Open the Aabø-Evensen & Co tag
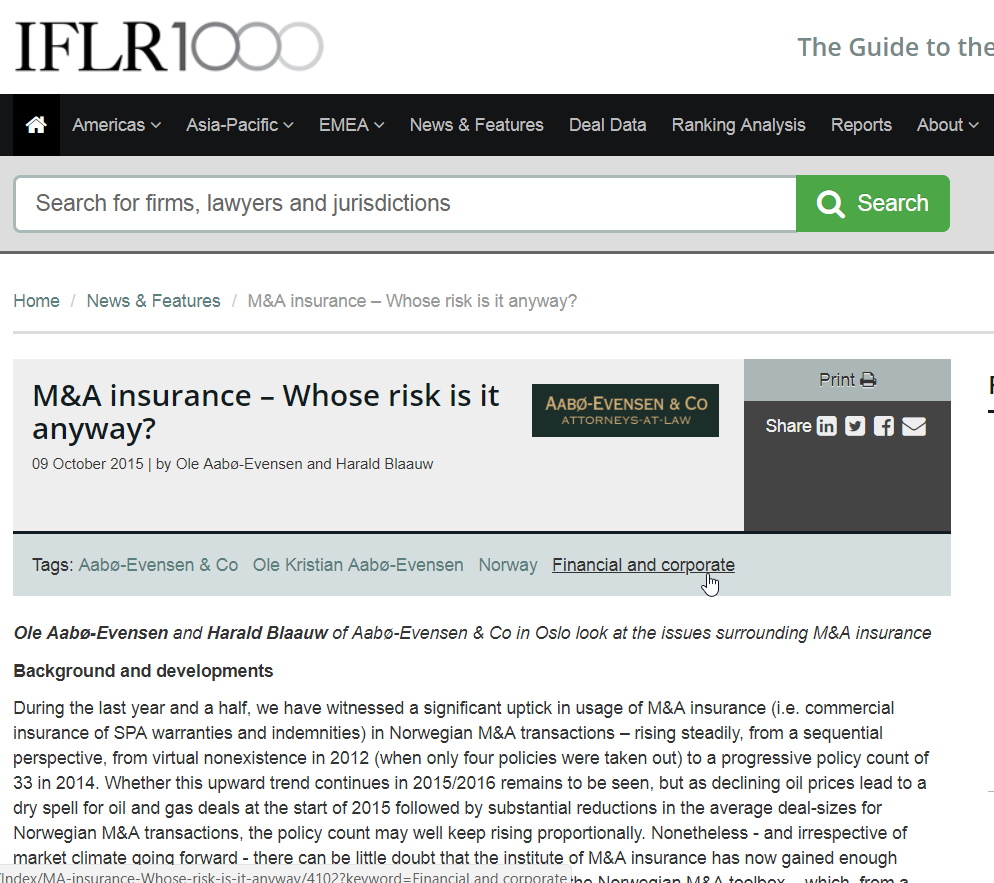This screenshot has height=883, width=994. 158,564
